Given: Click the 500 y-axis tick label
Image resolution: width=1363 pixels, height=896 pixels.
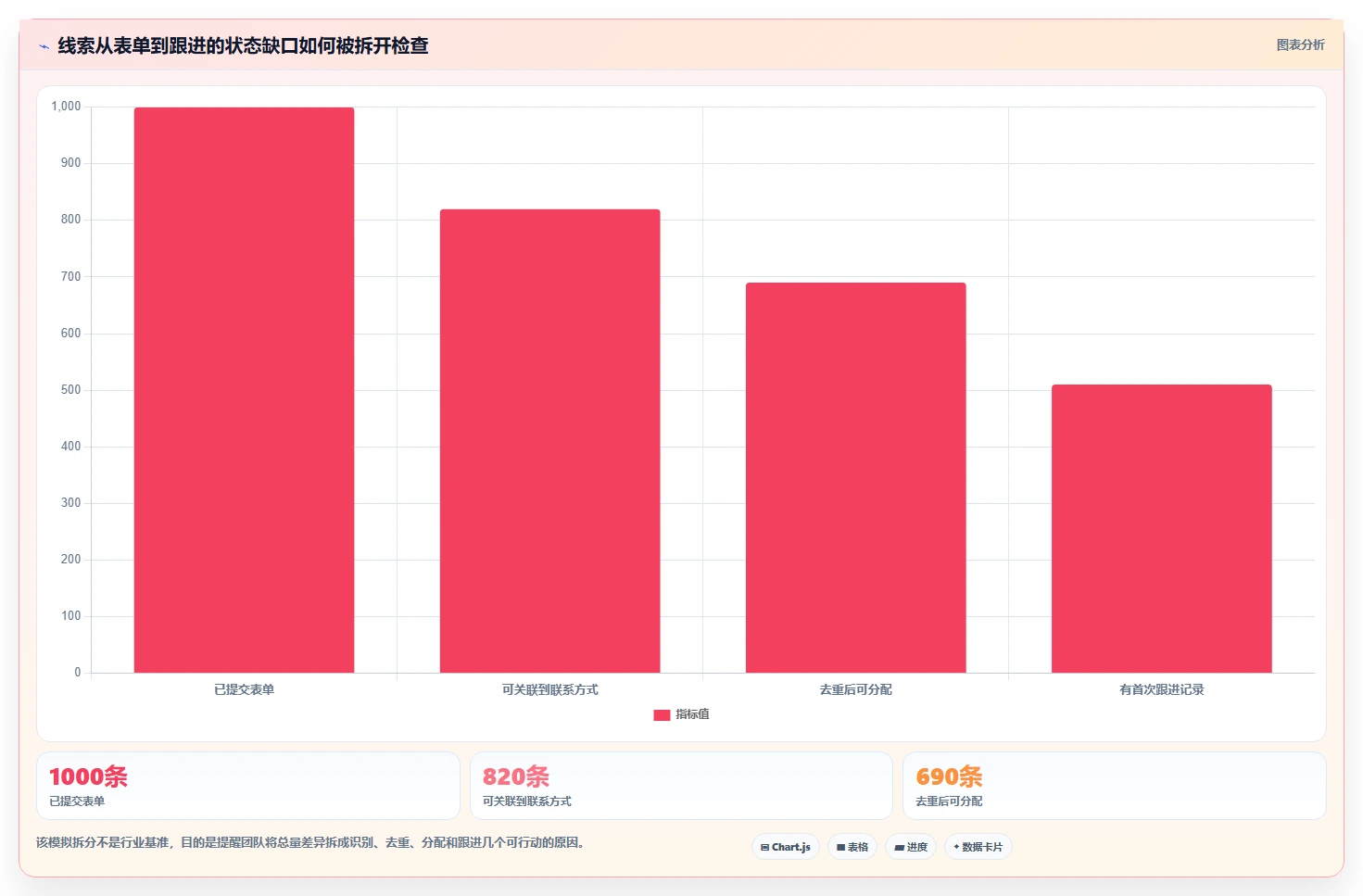Looking at the screenshot, I should click(x=70, y=390).
